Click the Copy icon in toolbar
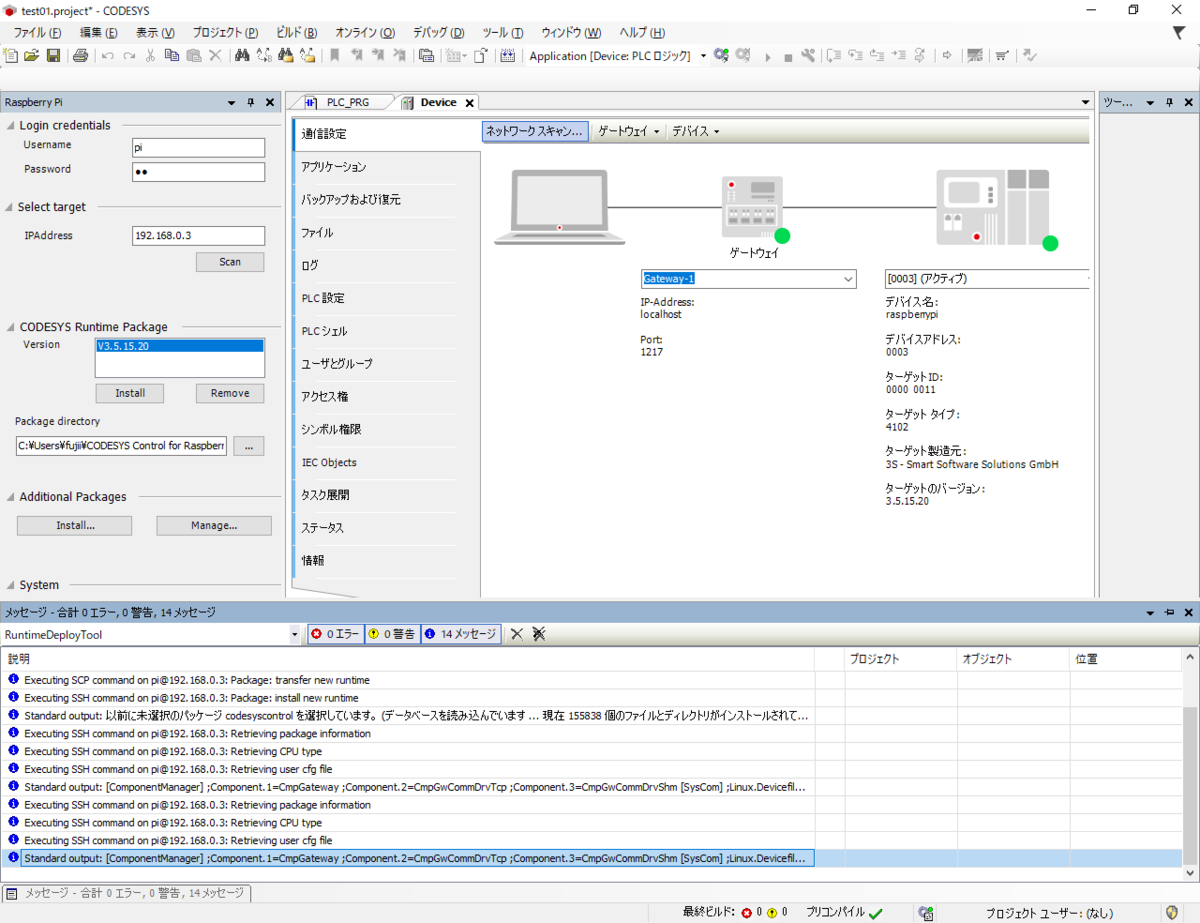The width and height of the screenshot is (1200, 923). (x=172, y=56)
